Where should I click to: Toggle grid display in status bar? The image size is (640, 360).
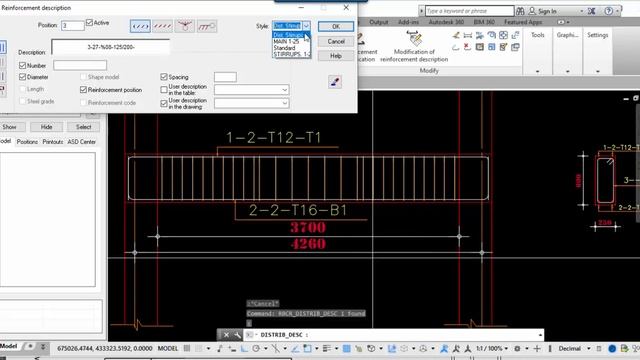(x=187, y=349)
